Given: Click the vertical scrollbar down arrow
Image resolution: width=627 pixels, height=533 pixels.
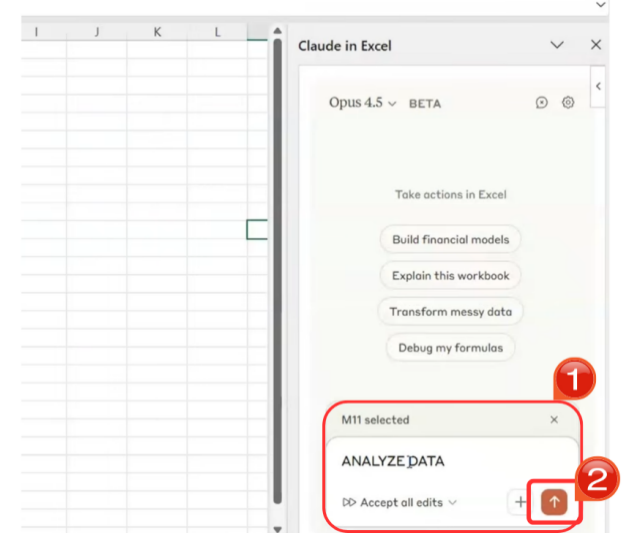Looking at the screenshot, I should [278, 529].
